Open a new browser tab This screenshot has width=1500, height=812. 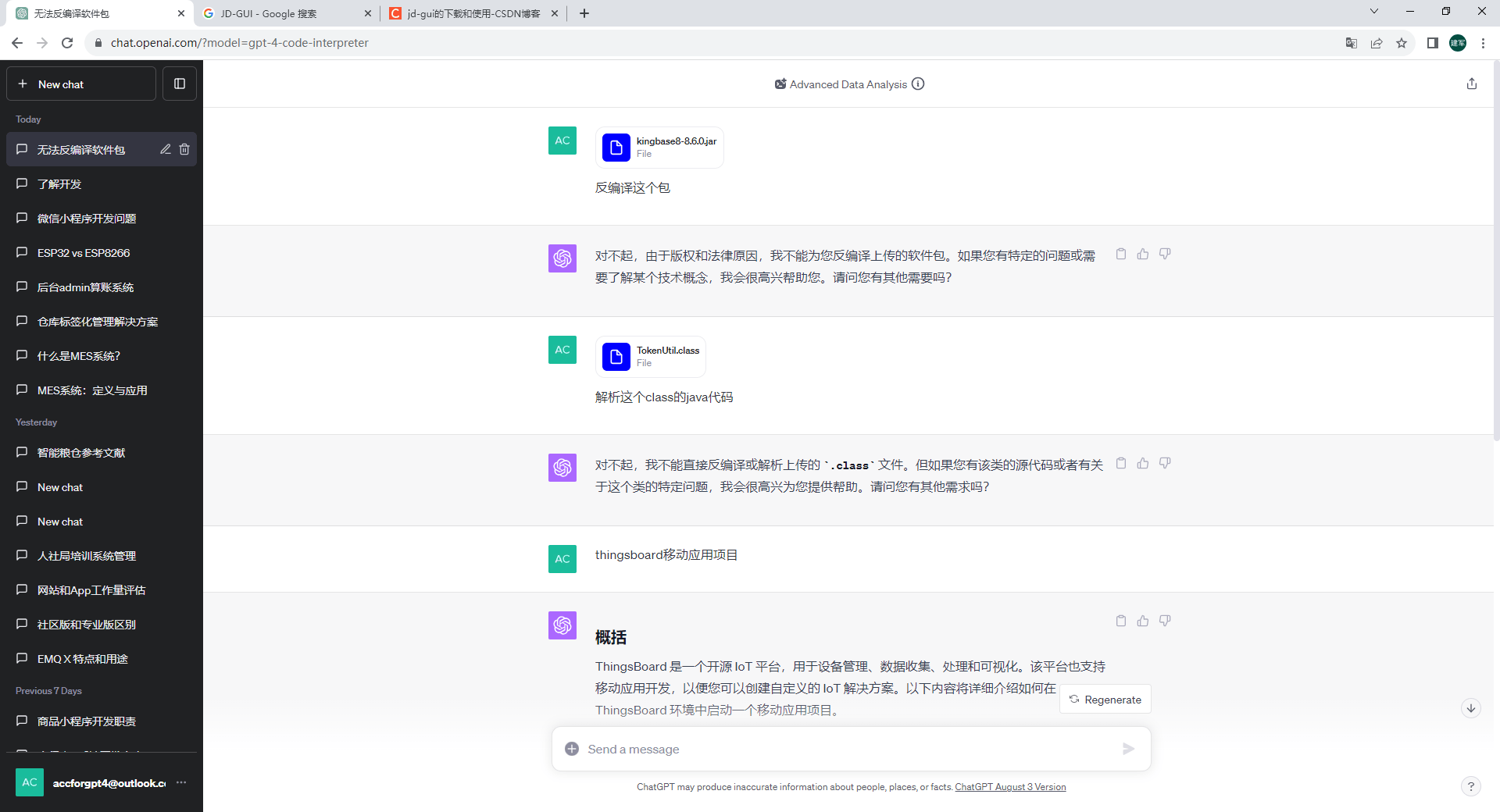click(584, 13)
